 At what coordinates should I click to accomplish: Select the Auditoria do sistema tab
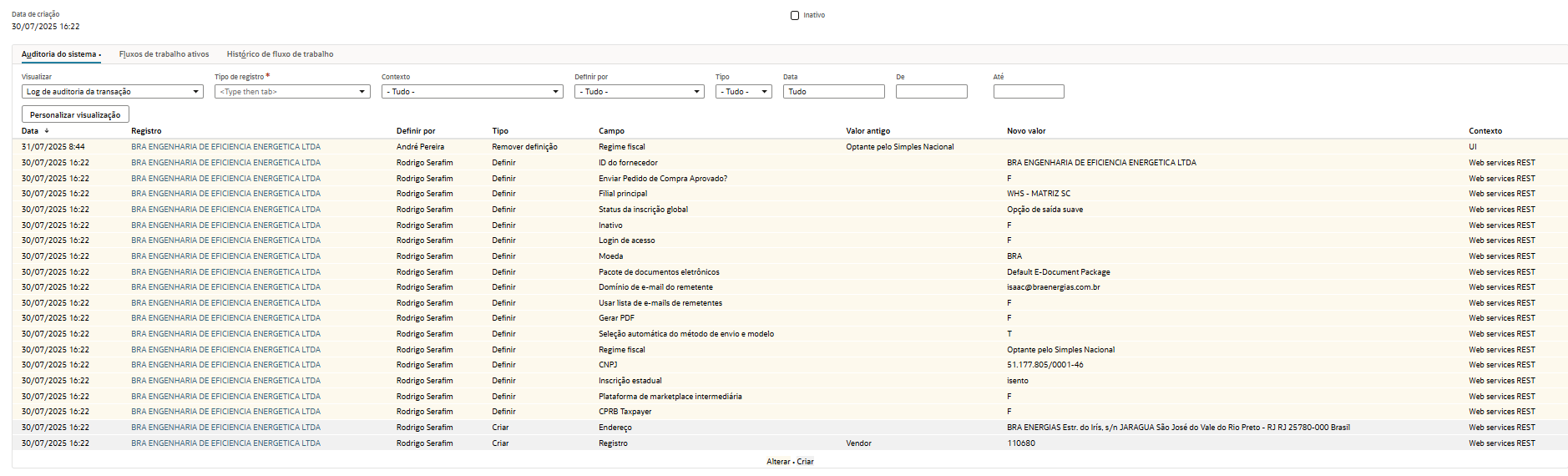[x=59, y=54]
